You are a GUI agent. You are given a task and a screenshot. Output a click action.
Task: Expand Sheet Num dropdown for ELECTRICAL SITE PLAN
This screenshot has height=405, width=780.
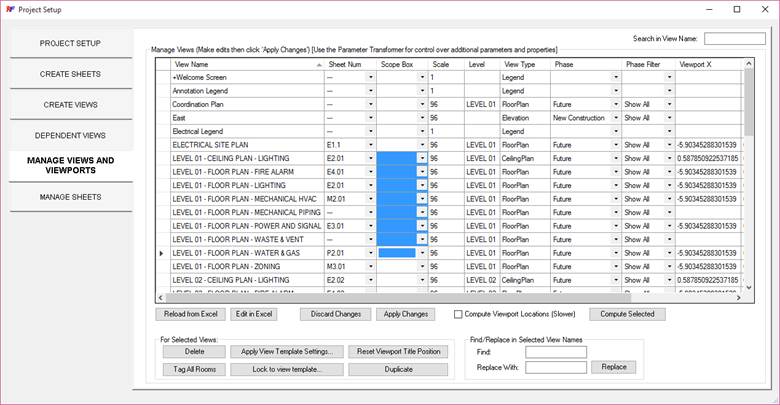click(x=370, y=145)
